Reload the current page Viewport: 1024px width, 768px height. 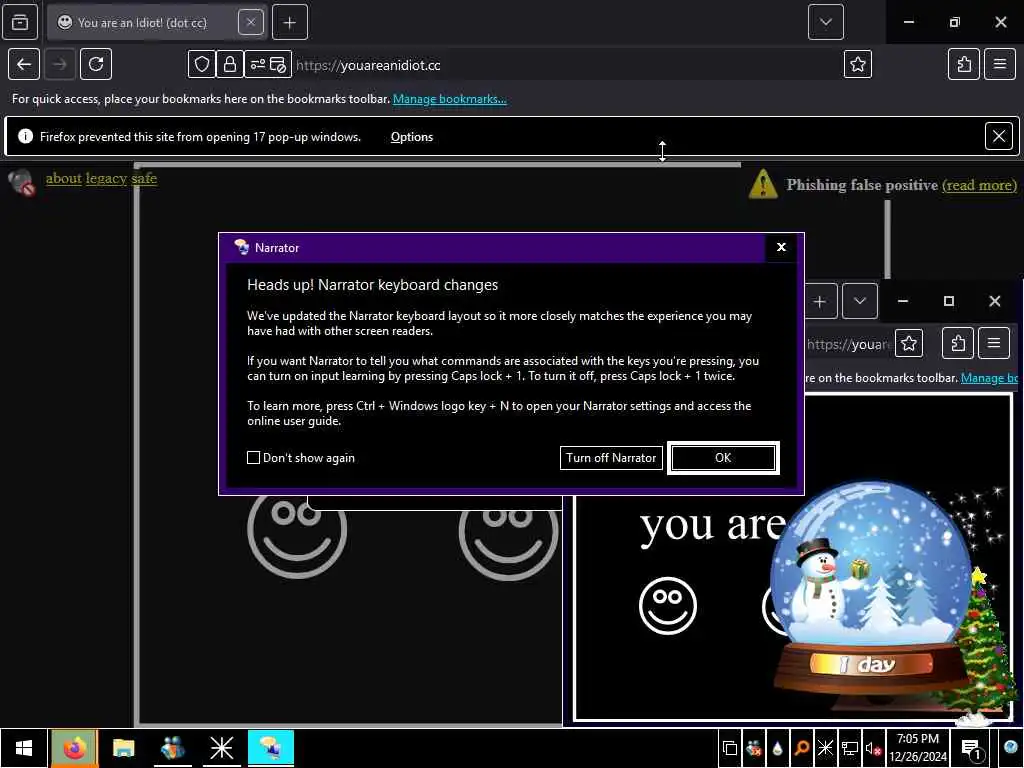[x=96, y=64]
